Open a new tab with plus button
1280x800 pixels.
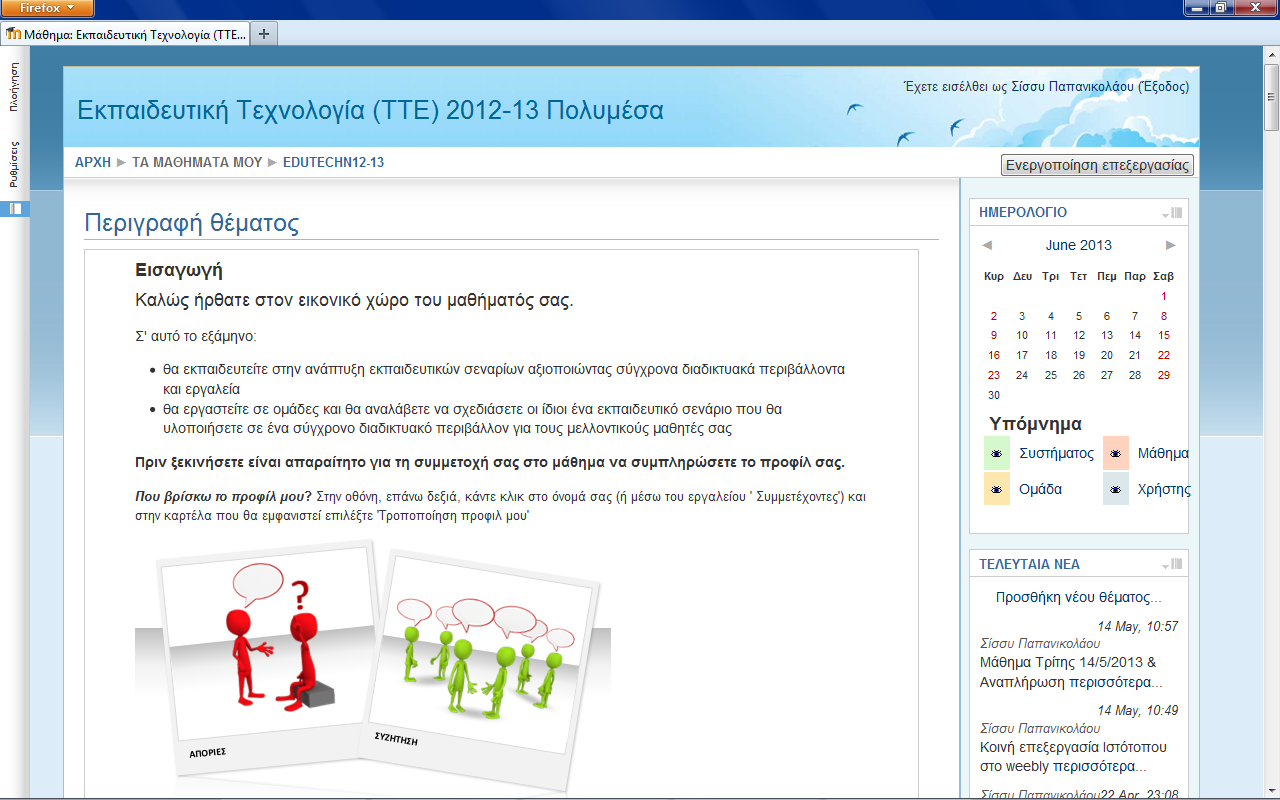(x=264, y=33)
